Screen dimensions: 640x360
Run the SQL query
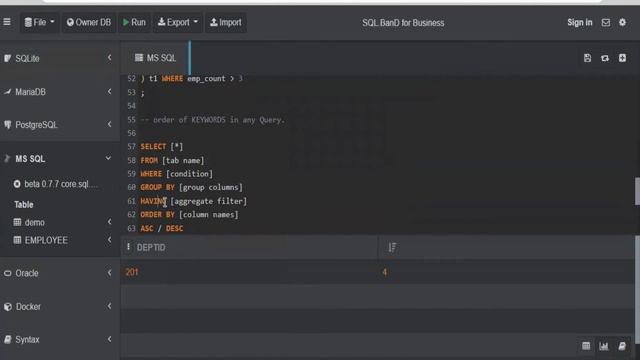(134, 22)
